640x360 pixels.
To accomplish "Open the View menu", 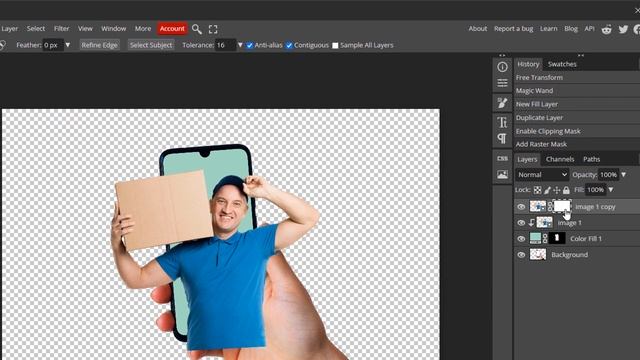I will tap(85, 29).
